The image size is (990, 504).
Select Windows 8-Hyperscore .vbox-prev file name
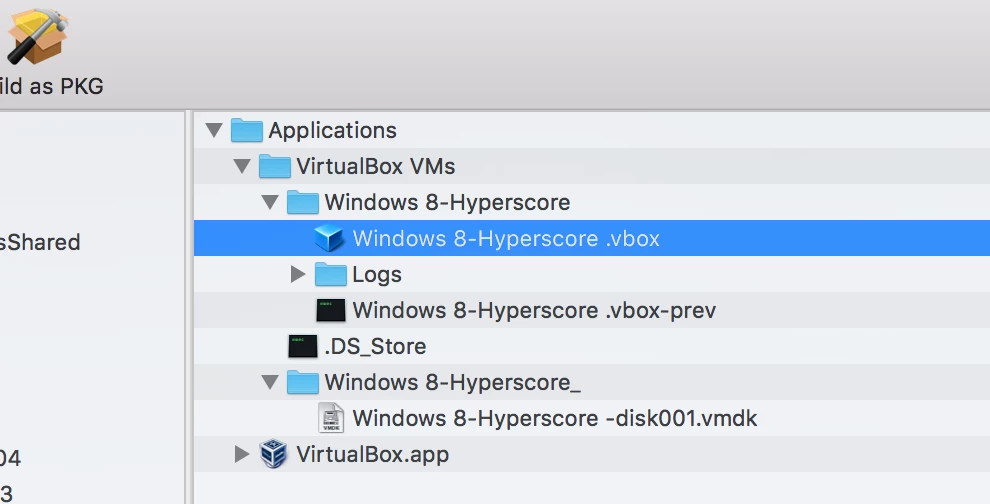[x=534, y=311]
